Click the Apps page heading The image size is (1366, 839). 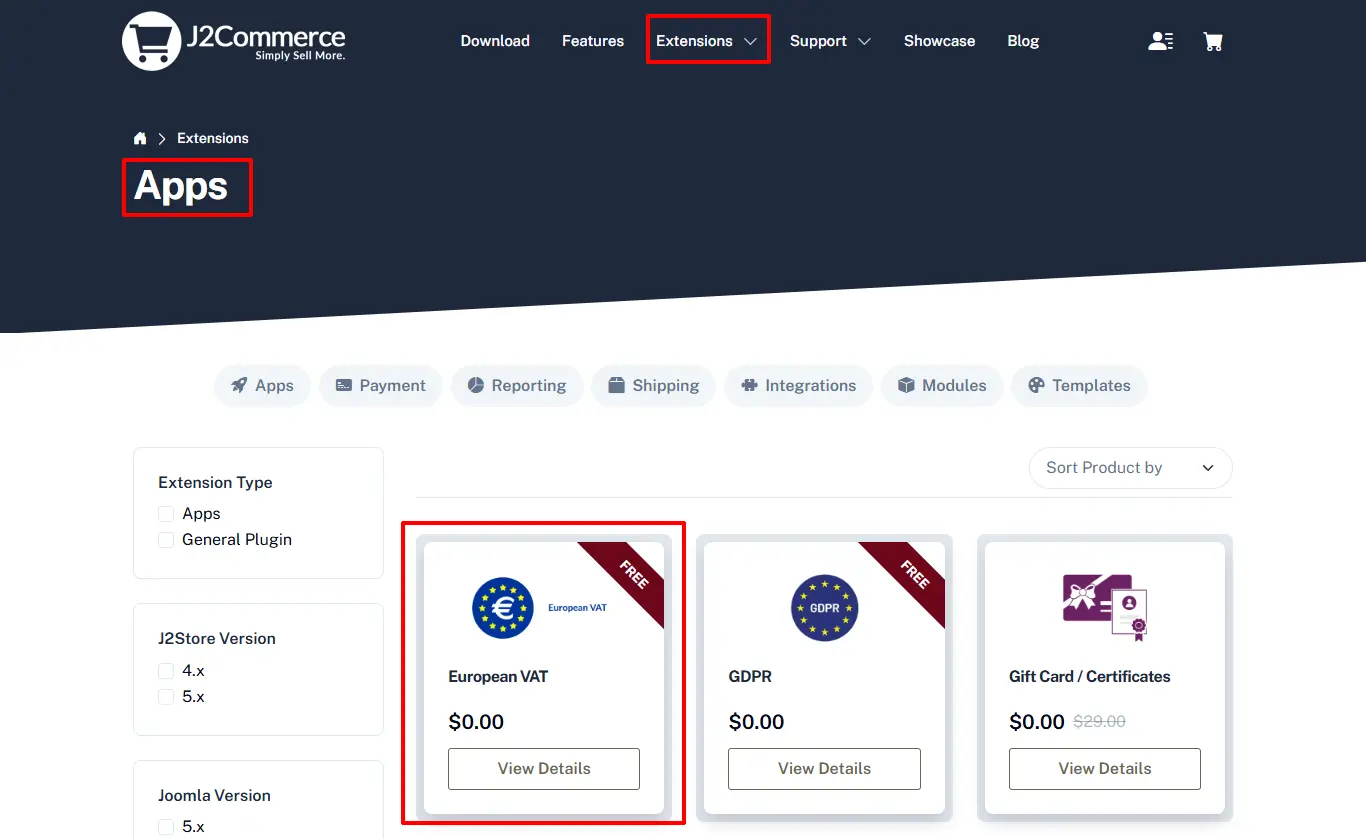click(x=181, y=186)
